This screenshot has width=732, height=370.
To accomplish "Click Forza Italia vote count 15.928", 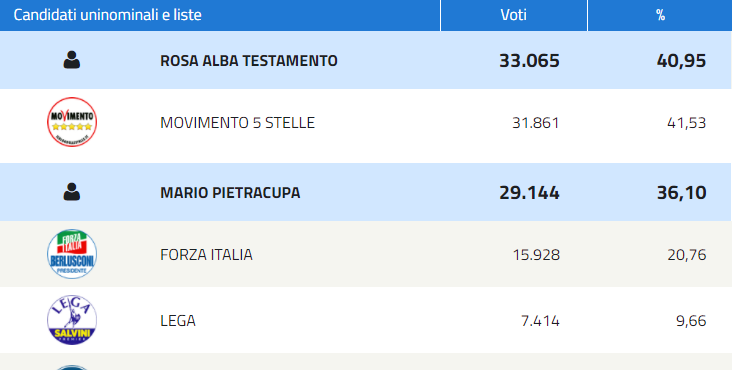I will pos(536,255).
